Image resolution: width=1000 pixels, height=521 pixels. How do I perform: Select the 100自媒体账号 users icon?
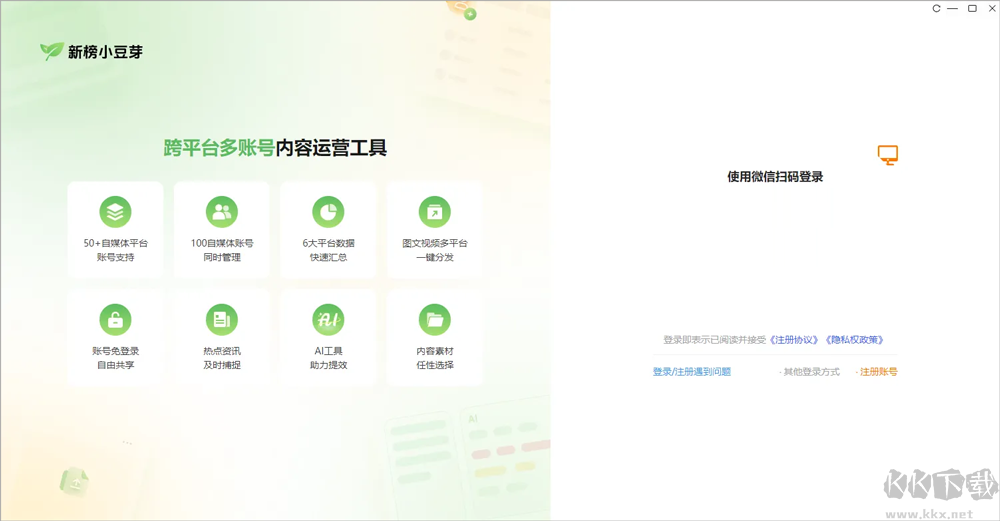222,212
